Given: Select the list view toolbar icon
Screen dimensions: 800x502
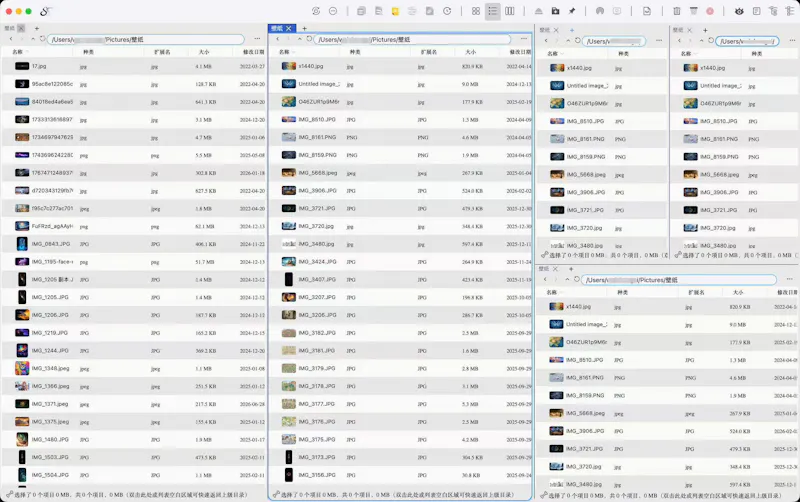Looking at the screenshot, I should click(x=492, y=11).
